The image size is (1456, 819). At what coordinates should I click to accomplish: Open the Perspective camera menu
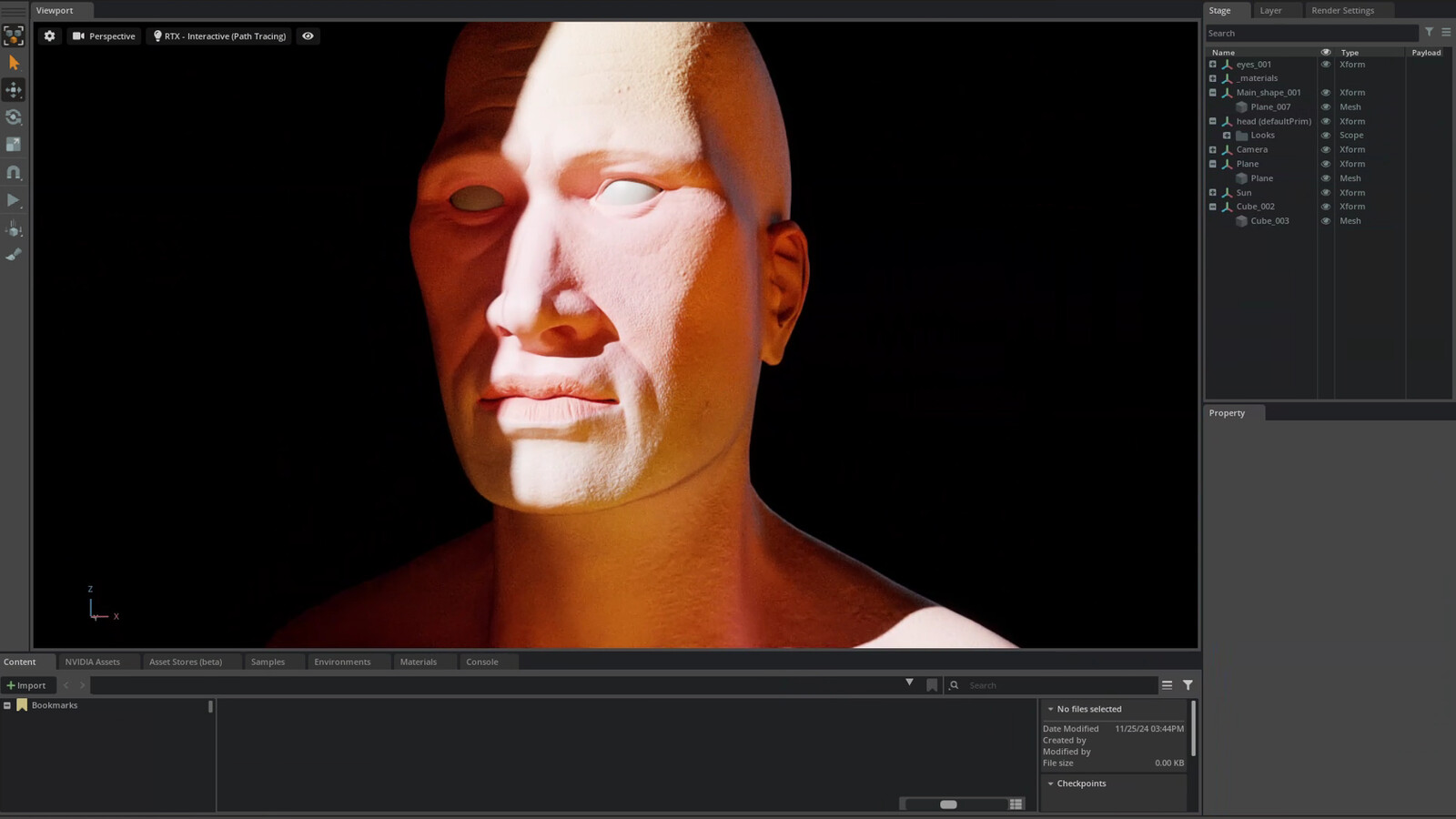104,36
